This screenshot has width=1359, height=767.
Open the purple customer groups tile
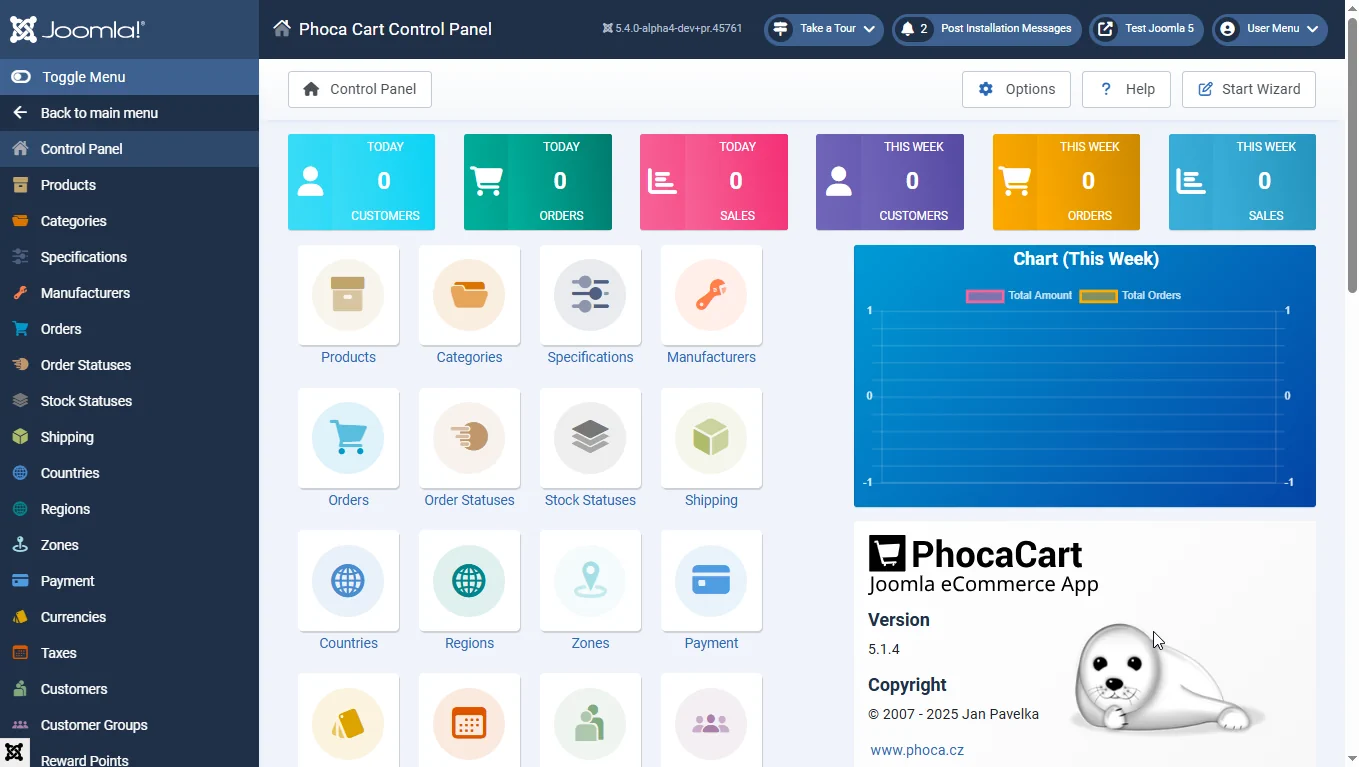click(711, 720)
